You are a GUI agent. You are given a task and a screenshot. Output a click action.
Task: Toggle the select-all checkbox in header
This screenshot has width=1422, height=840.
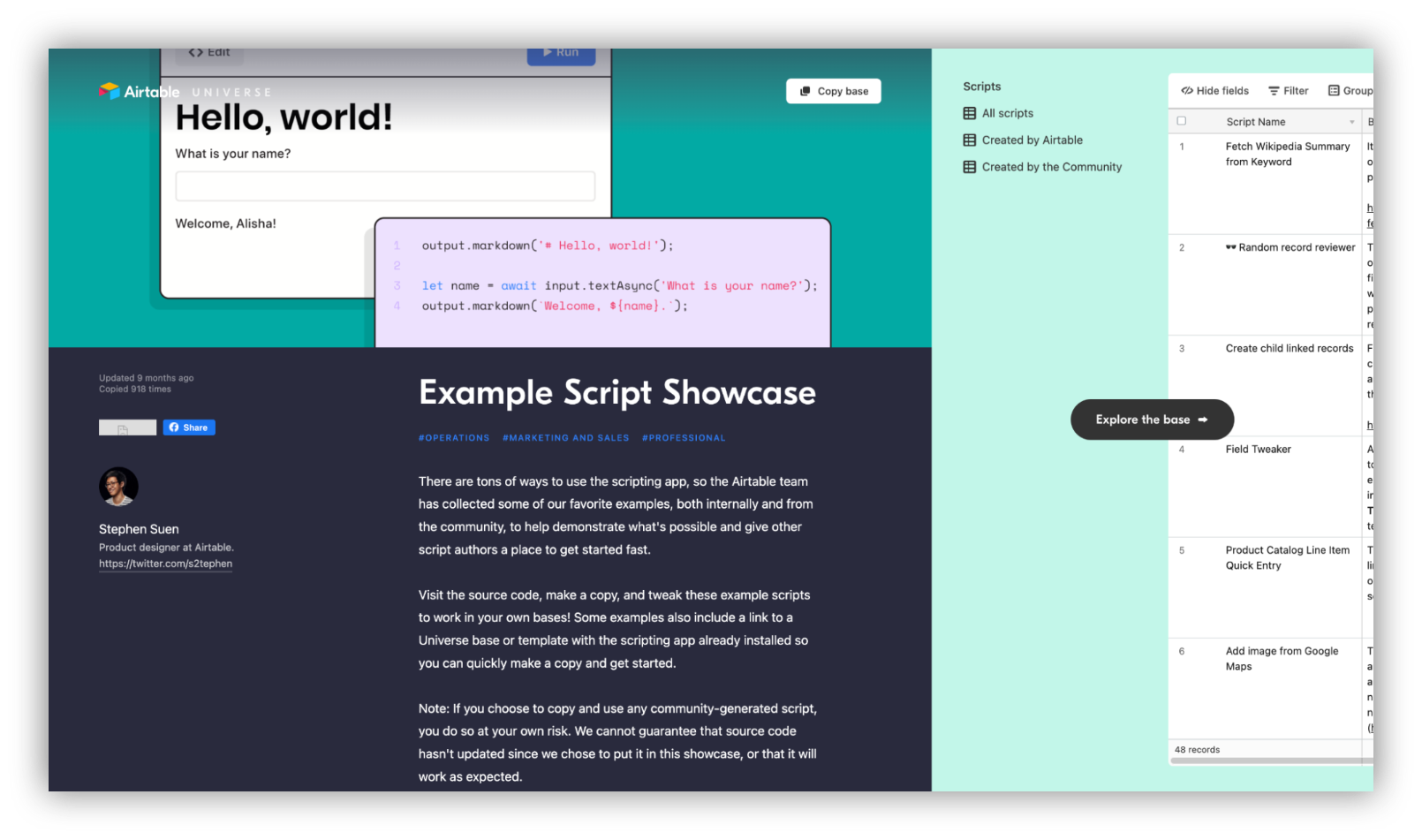tap(1182, 121)
